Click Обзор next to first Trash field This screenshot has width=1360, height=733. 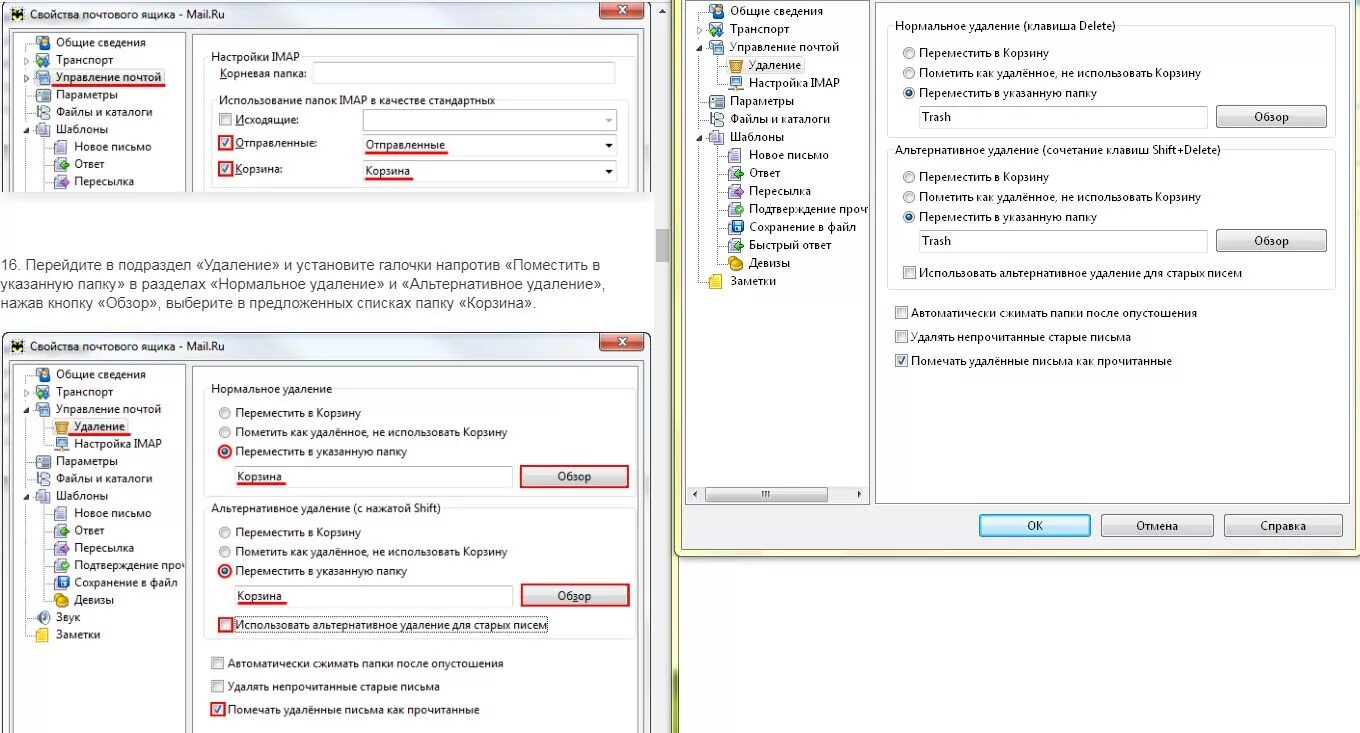click(1271, 117)
